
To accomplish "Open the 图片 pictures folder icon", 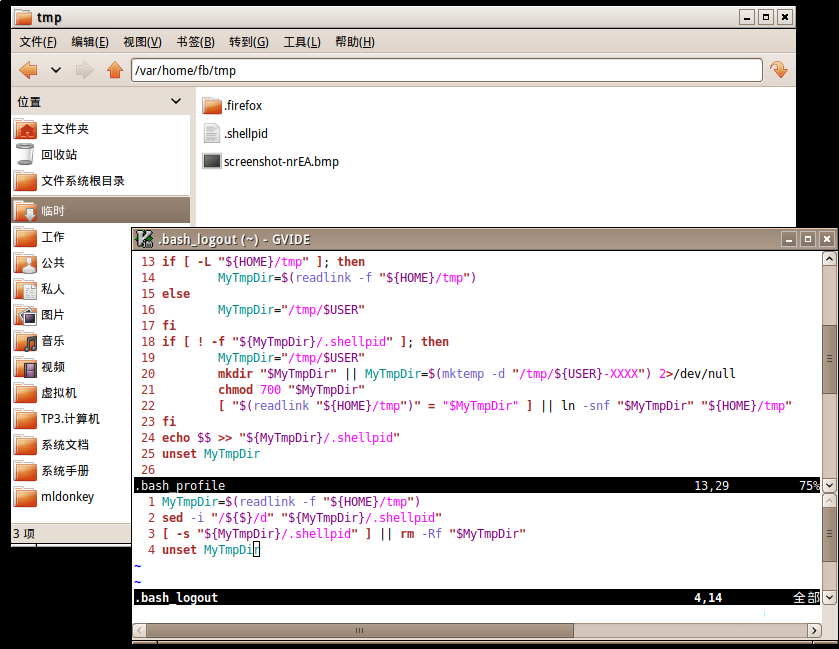I will 26,315.
